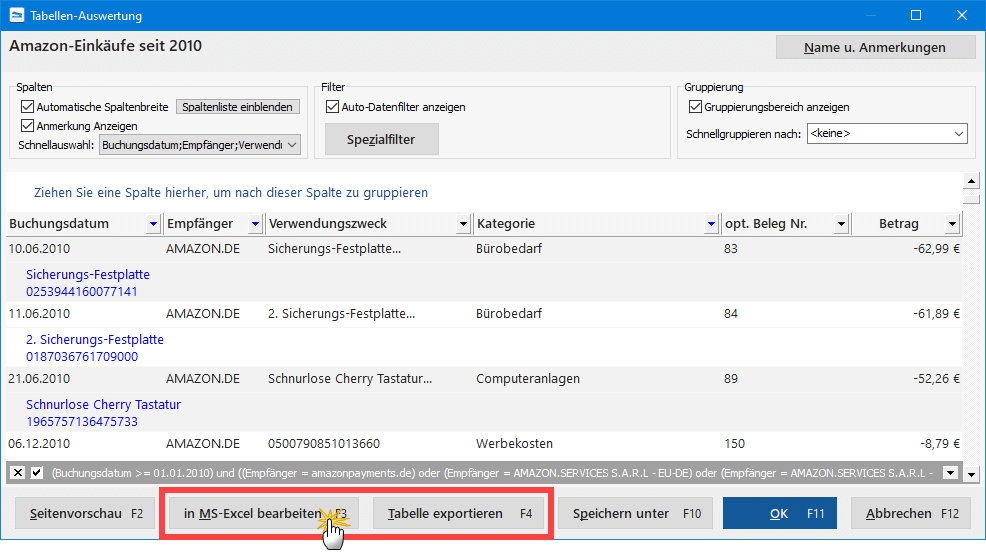The image size is (986, 556).
Task: Click the Werbekosten category cell
Action: coord(514,443)
